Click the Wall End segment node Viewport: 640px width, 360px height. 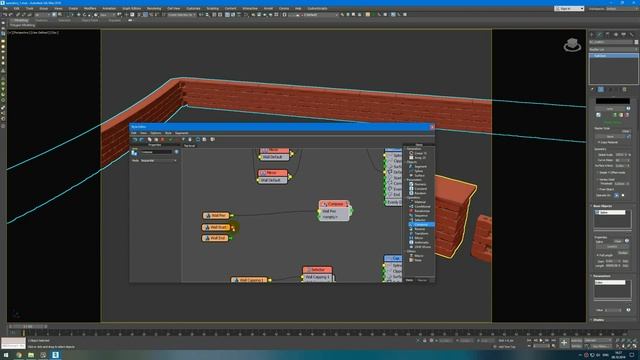pyautogui.click(x=216, y=238)
